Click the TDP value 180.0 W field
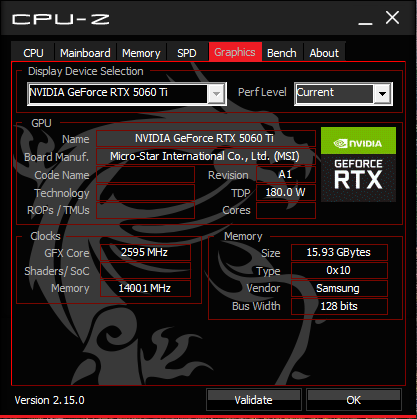This screenshot has height=419, width=417. coord(286,192)
